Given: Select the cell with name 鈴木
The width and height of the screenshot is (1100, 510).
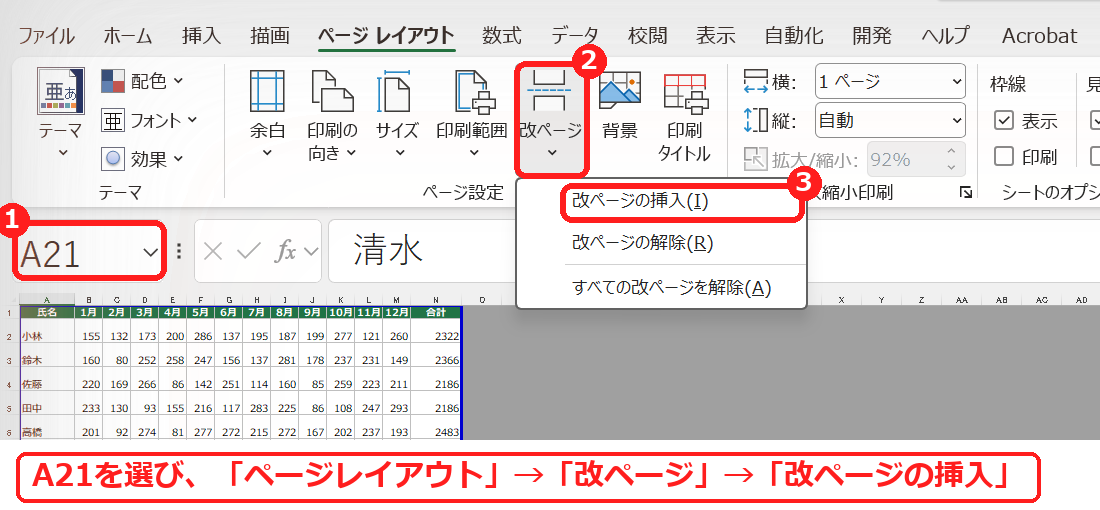Looking at the screenshot, I should [x=47, y=355].
